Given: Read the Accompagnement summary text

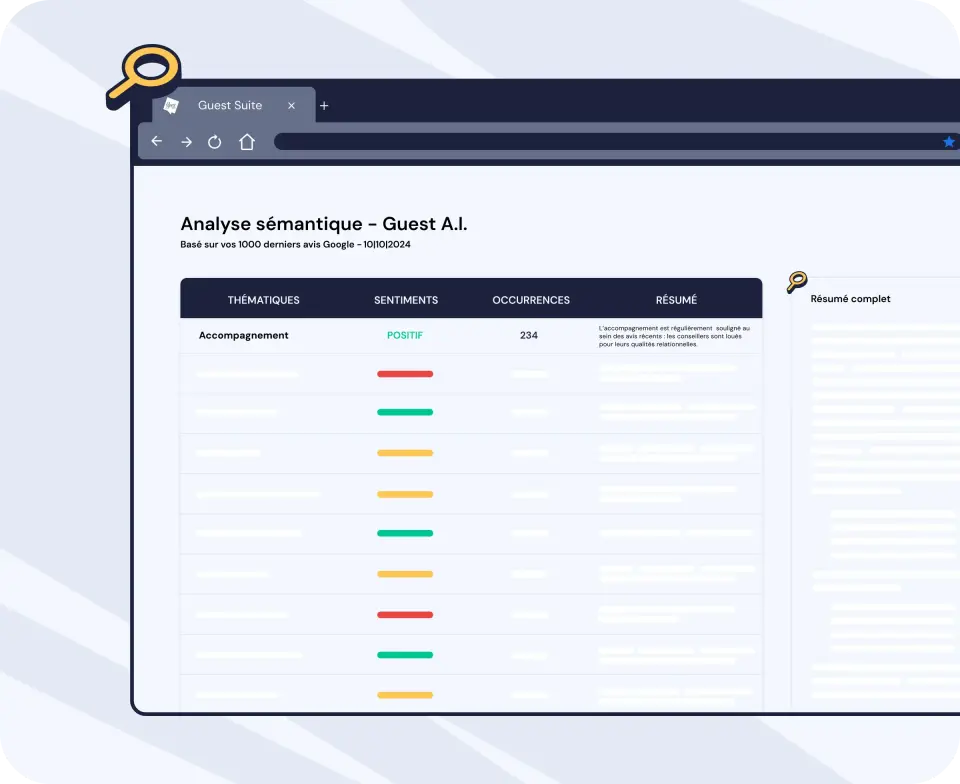Looking at the screenshot, I should [674, 336].
